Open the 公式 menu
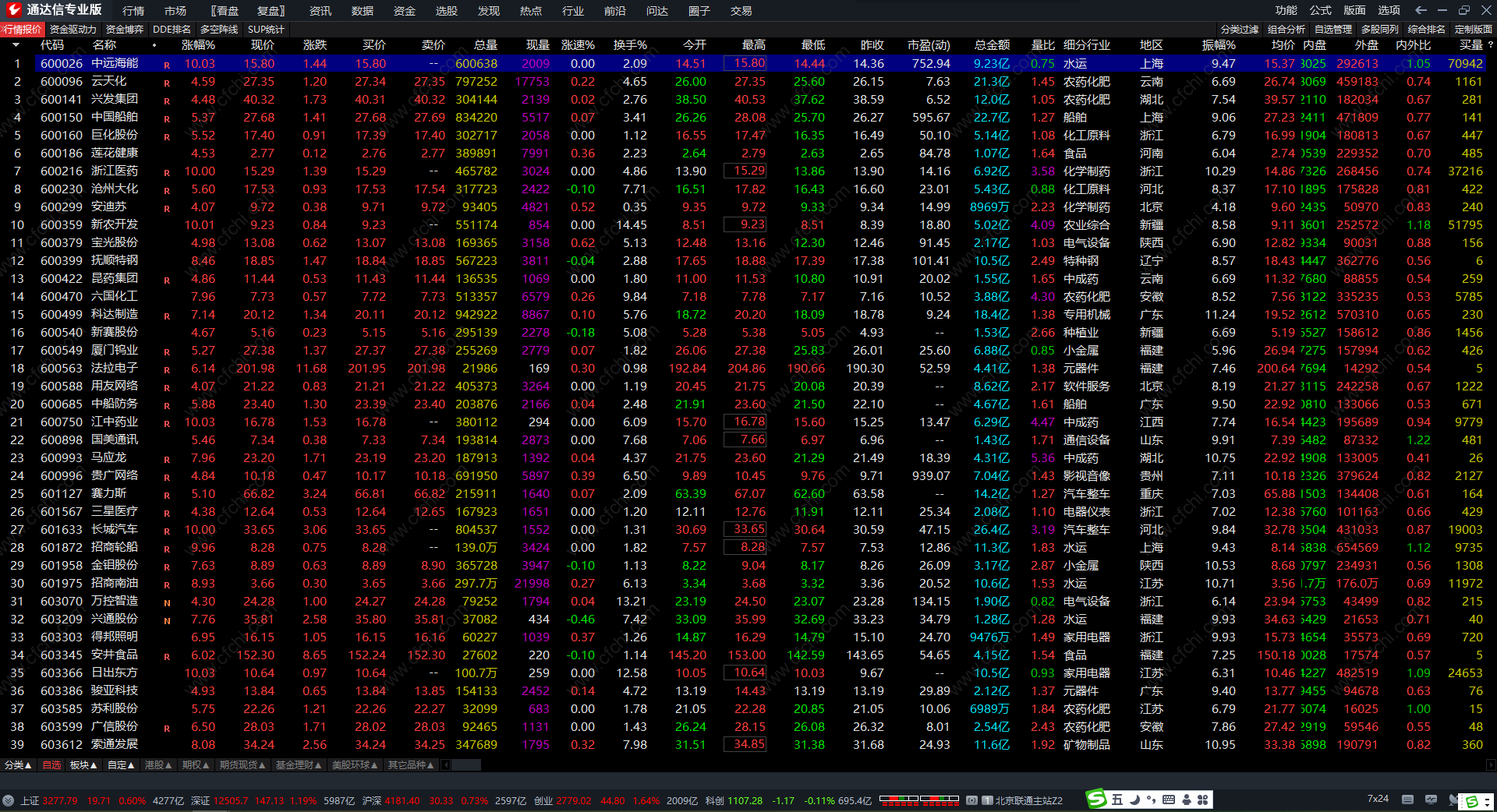Viewport: 1497px width, 812px height. (1321, 10)
